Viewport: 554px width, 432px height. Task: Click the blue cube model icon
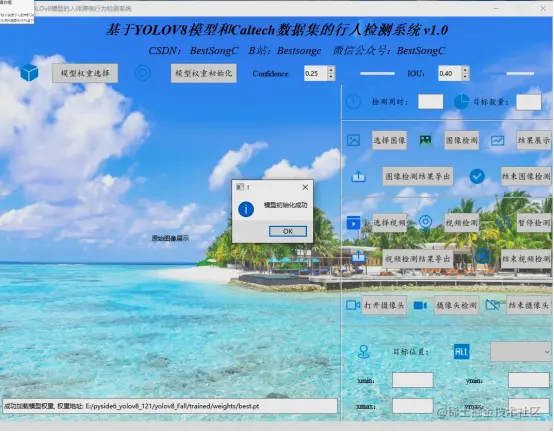pos(29,73)
